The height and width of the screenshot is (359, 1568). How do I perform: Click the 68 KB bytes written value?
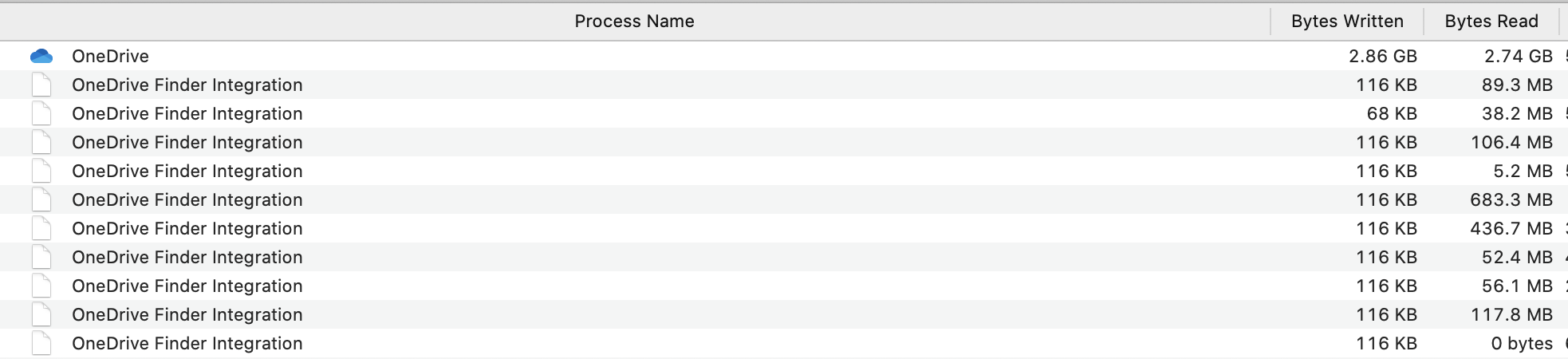tap(1392, 113)
